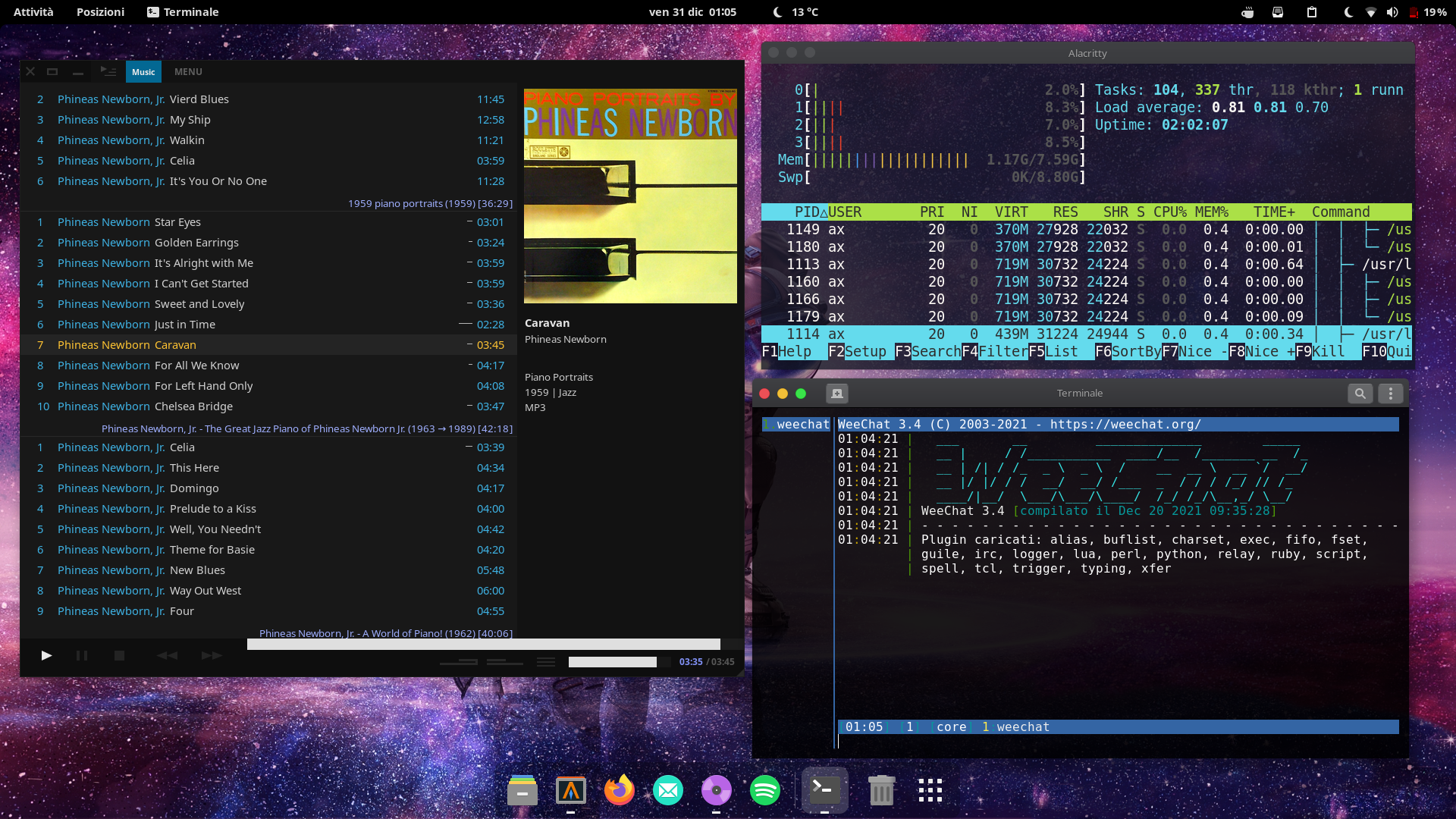Click F3 Search in htop footer
This screenshot has height=819, width=1456.
[x=927, y=352]
